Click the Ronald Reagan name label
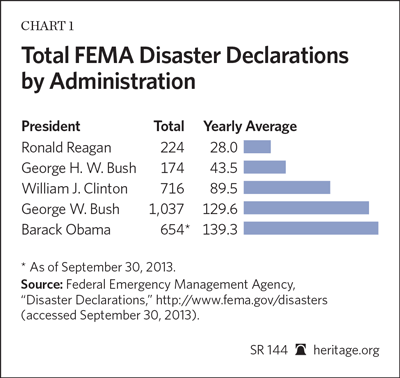The width and height of the screenshot is (400, 378). coord(66,148)
